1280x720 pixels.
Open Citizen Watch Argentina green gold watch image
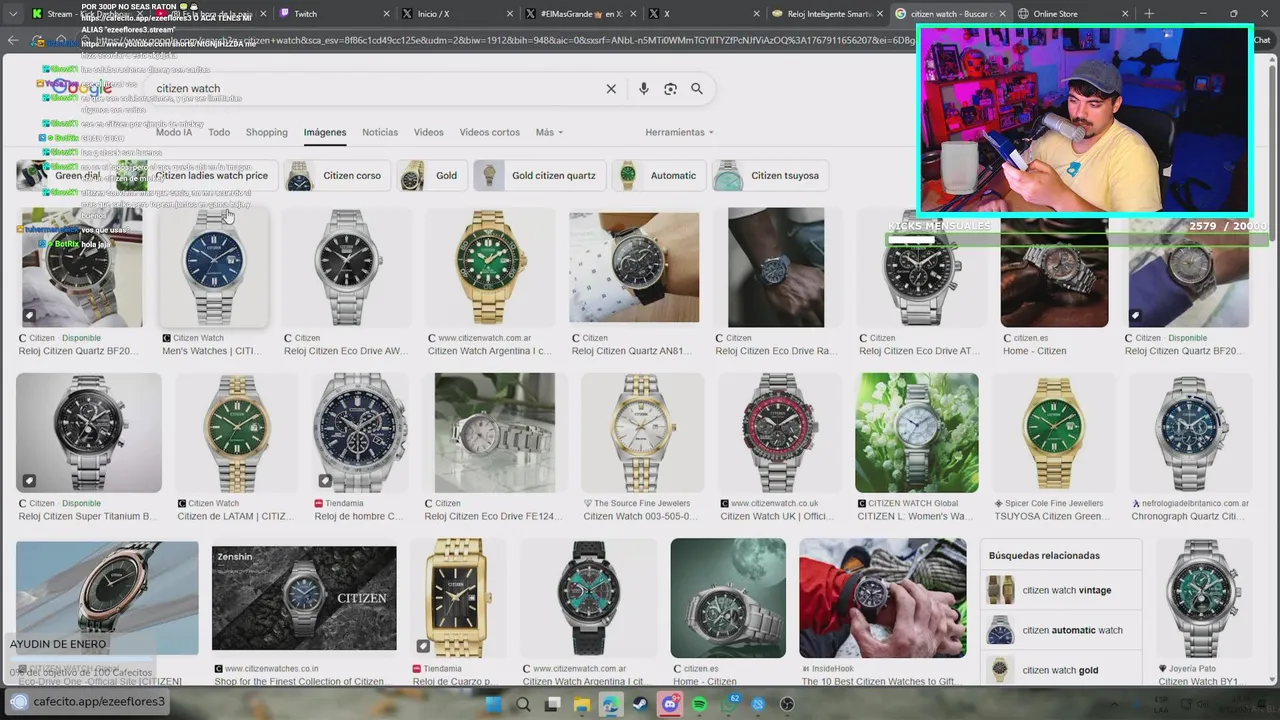click(489, 267)
